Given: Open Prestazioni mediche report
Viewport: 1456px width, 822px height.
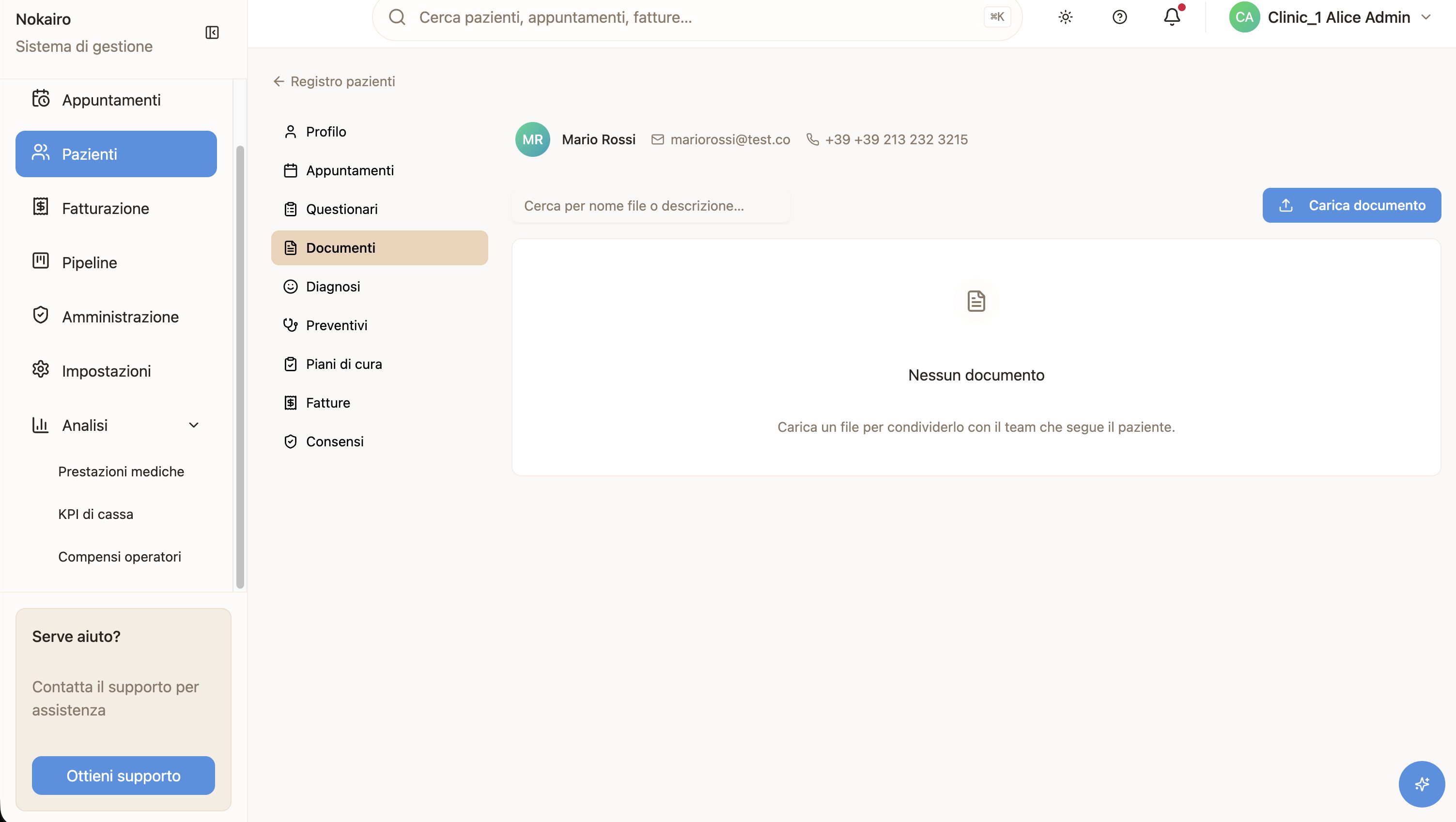Looking at the screenshot, I should (x=121, y=472).
